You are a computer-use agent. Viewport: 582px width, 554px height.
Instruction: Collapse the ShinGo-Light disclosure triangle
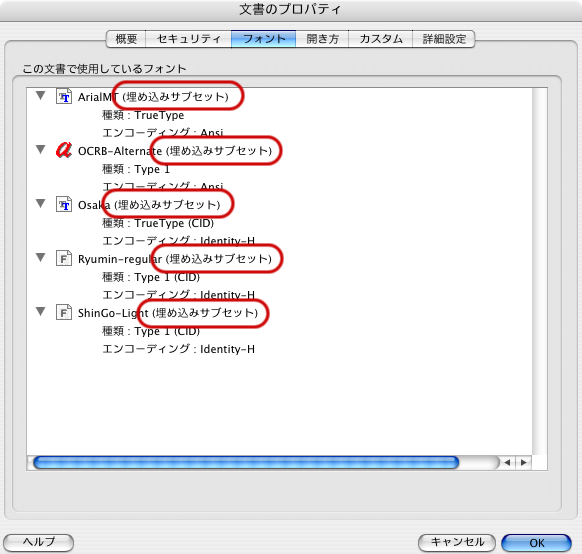tap(40, 312)
